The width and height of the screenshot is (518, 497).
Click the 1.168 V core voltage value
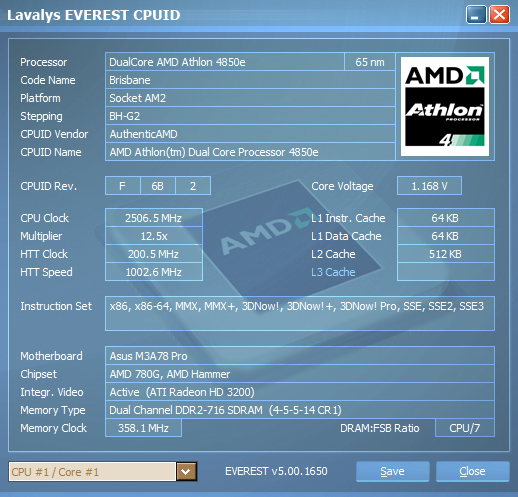tap(429, 186)
